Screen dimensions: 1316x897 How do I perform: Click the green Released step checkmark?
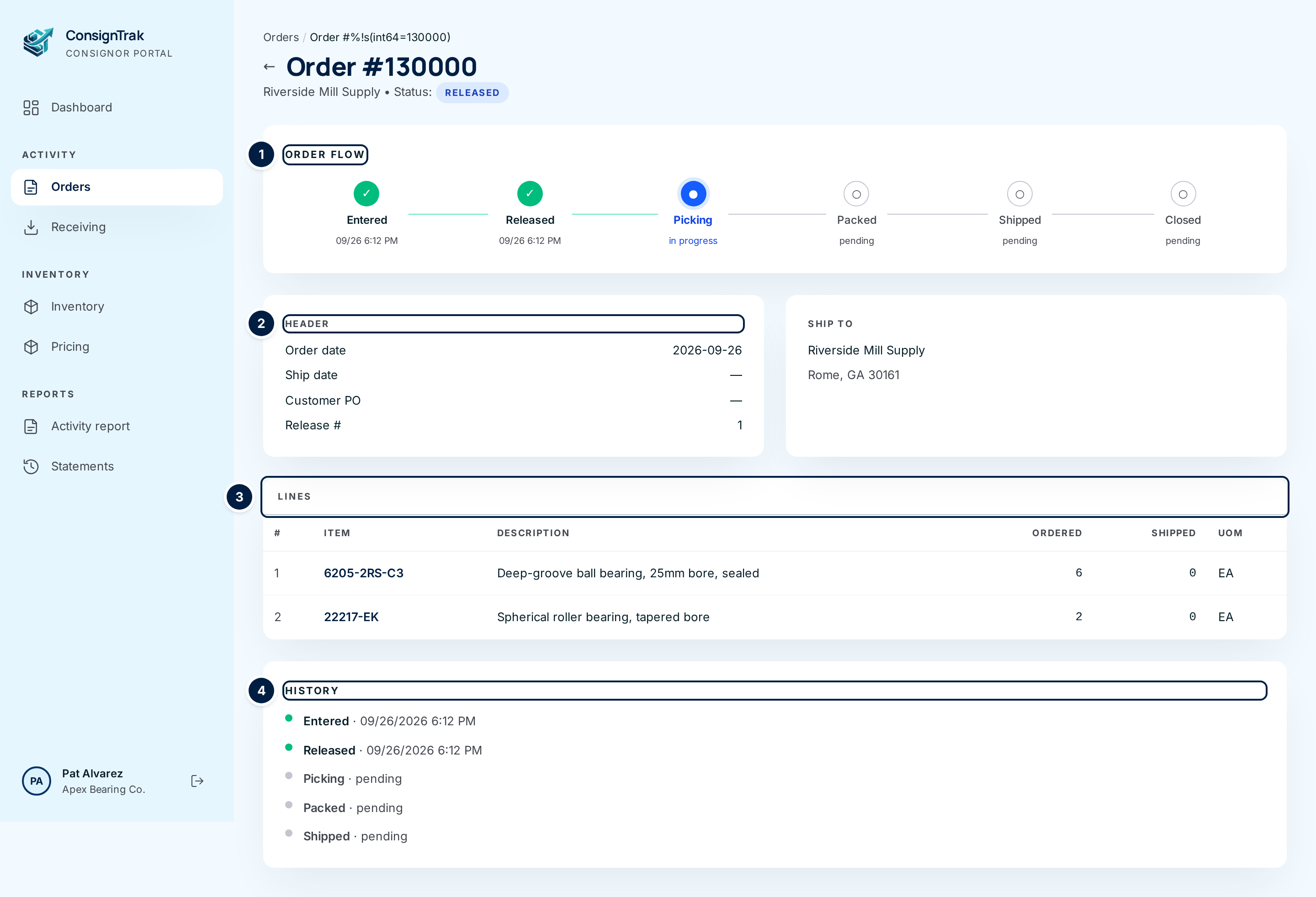tap(530, 194)
